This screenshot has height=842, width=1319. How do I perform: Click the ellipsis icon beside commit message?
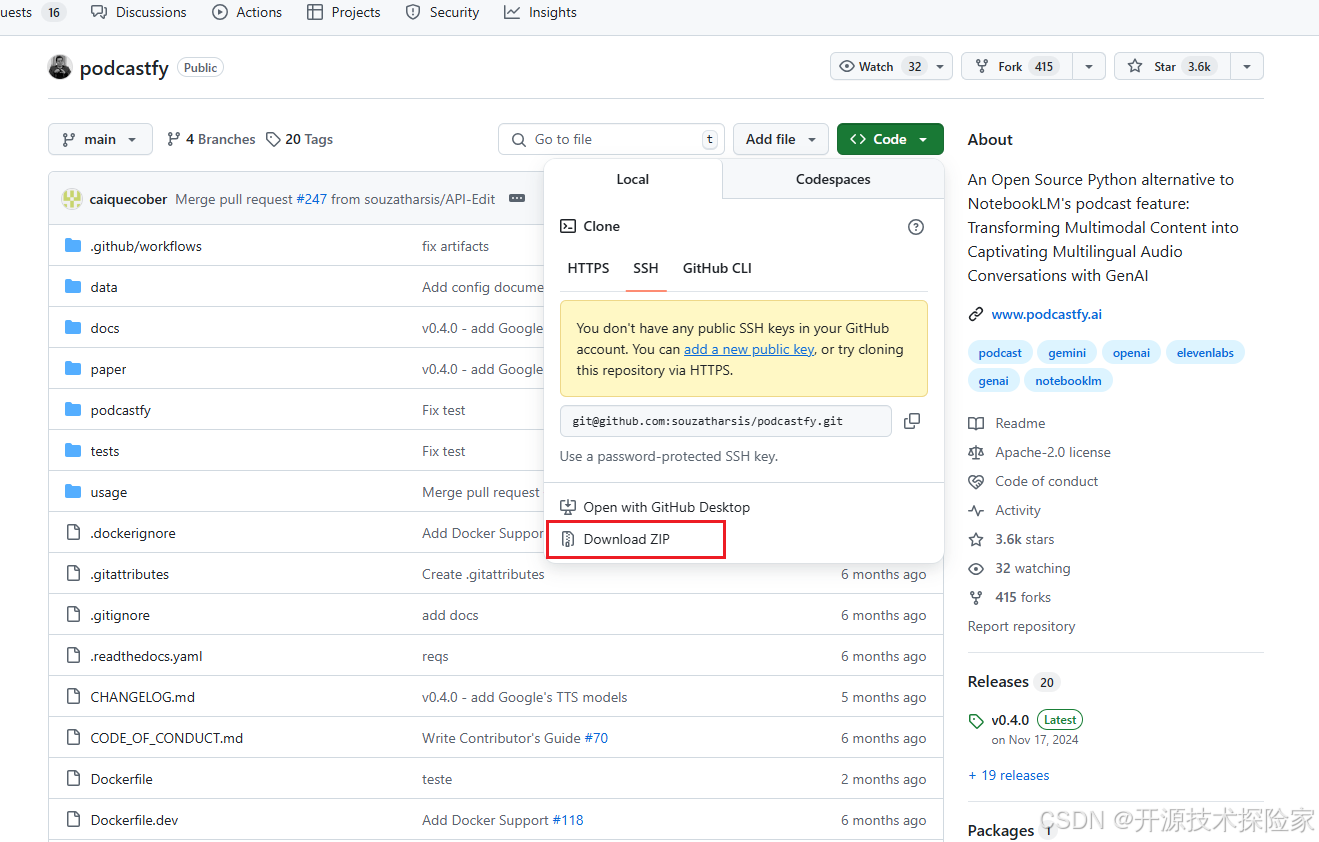coord(516,199)
